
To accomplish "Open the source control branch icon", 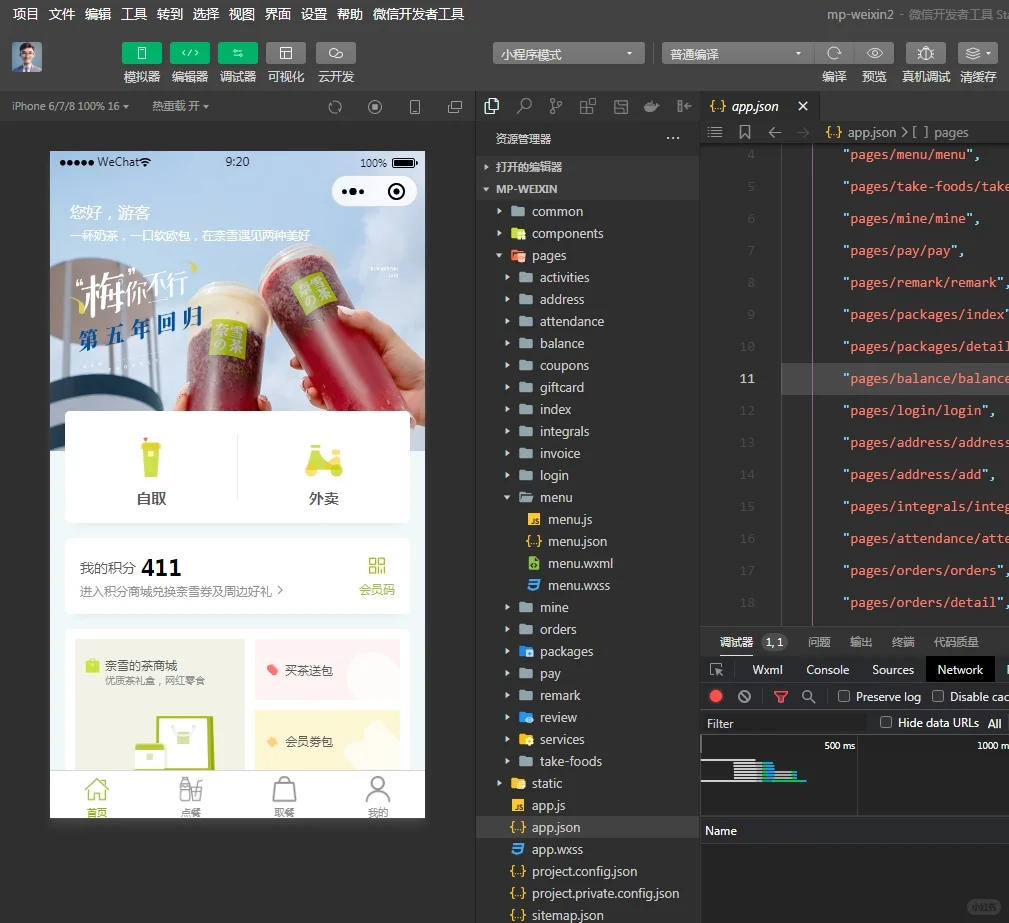I will pyautogui.click(x=556, y=106).
